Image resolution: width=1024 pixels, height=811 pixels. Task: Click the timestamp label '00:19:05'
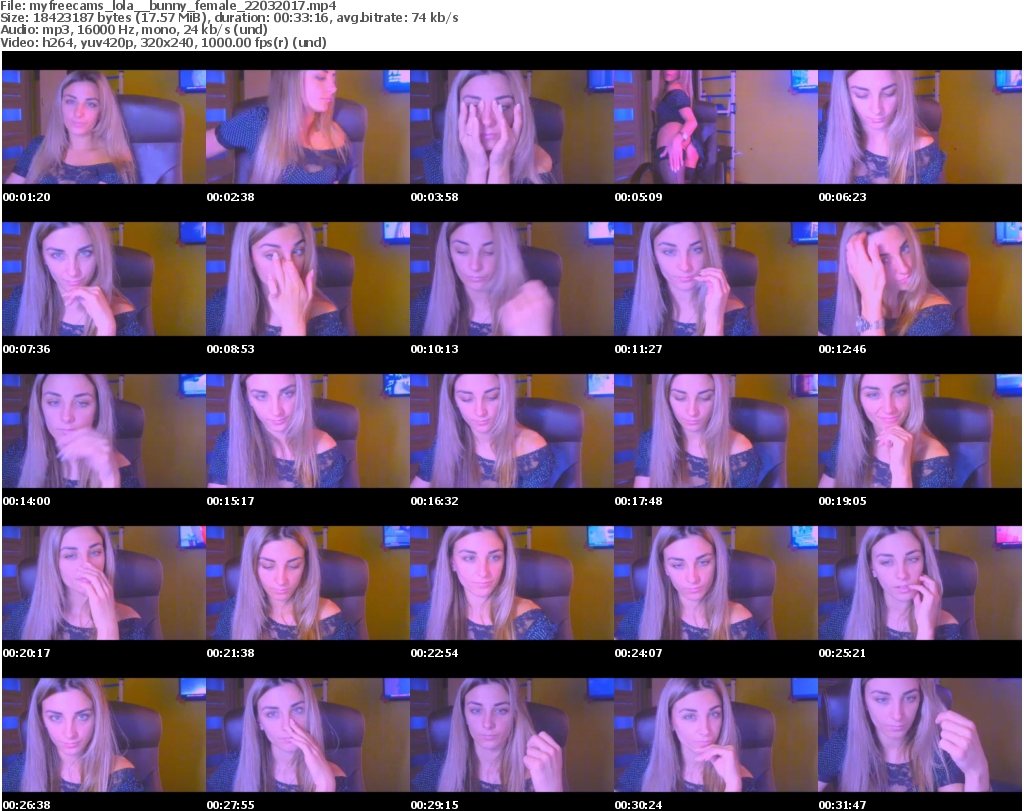[842, 501]
